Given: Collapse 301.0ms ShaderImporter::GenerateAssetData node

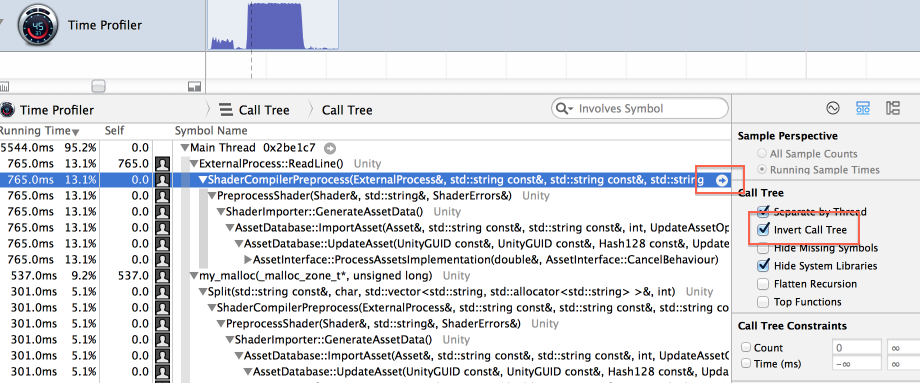Looking at the screenshot, I should pos(230,339).
